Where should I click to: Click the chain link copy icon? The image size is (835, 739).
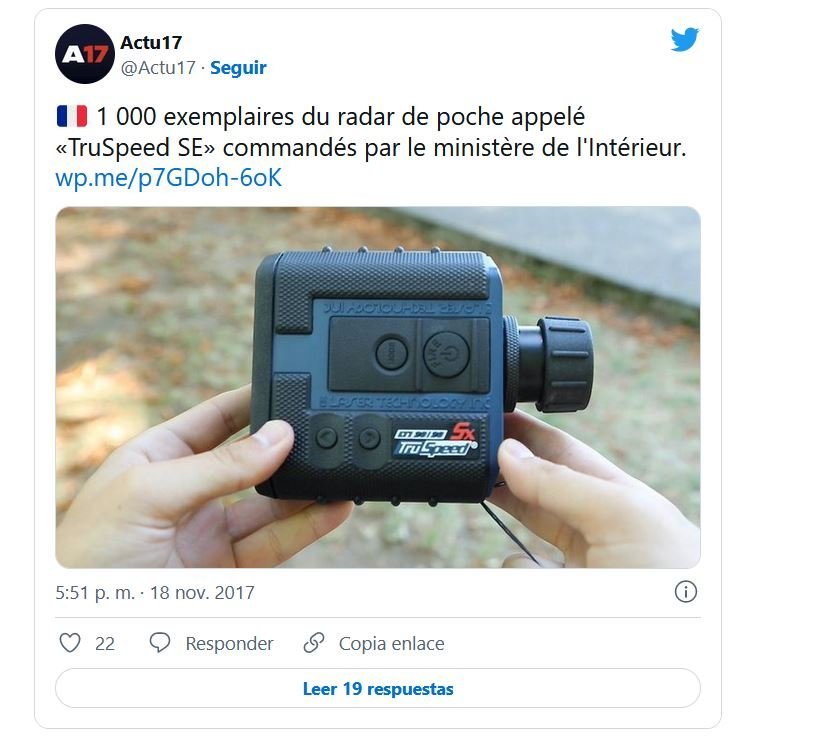[314, 643]
